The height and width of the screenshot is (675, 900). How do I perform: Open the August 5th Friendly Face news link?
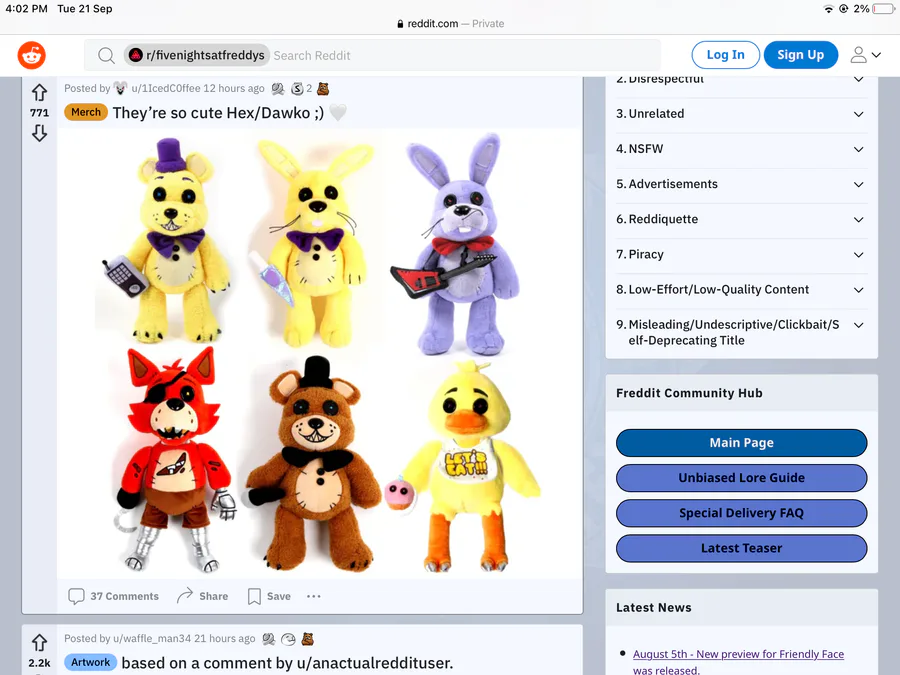pyautogui.click(x=738, y=661)
